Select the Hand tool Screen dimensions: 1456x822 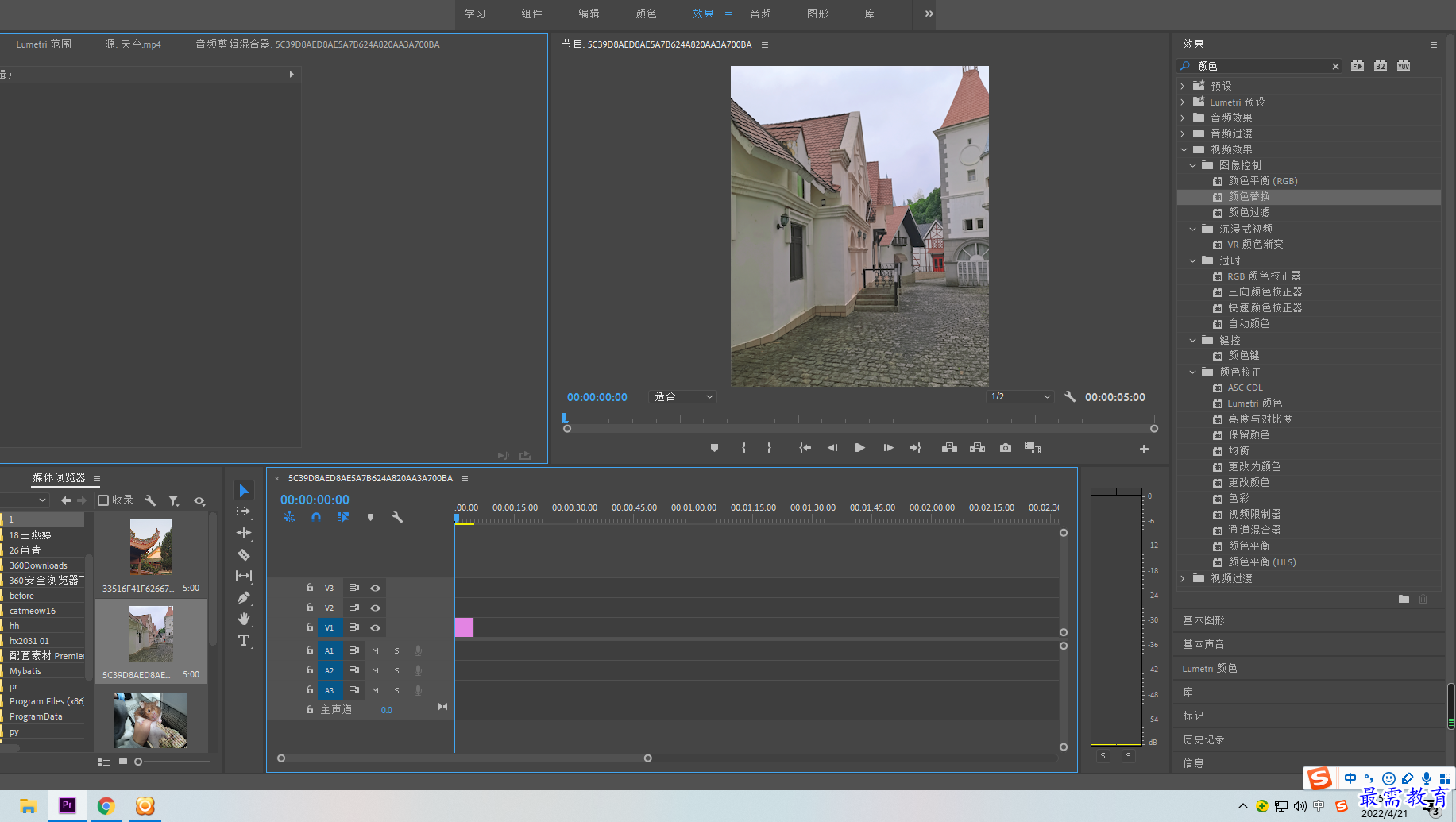244,619
